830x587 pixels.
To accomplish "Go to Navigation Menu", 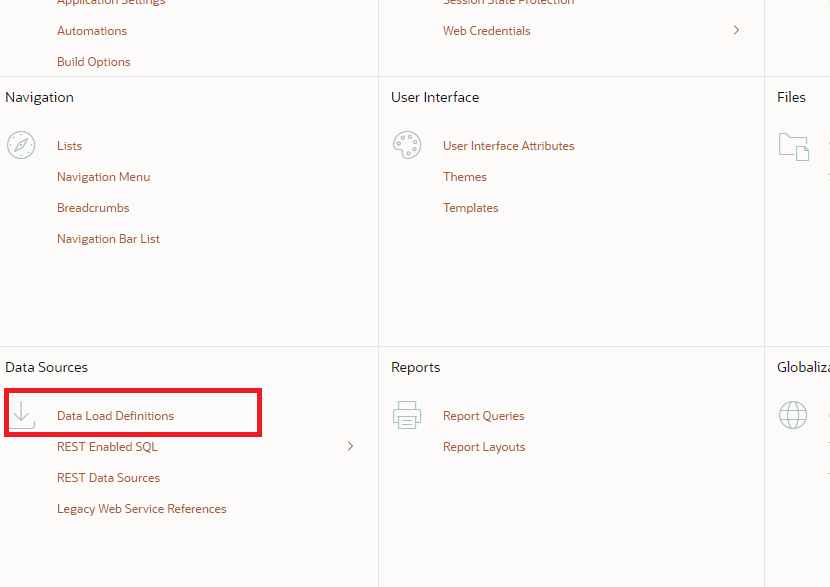I will 103,177.
